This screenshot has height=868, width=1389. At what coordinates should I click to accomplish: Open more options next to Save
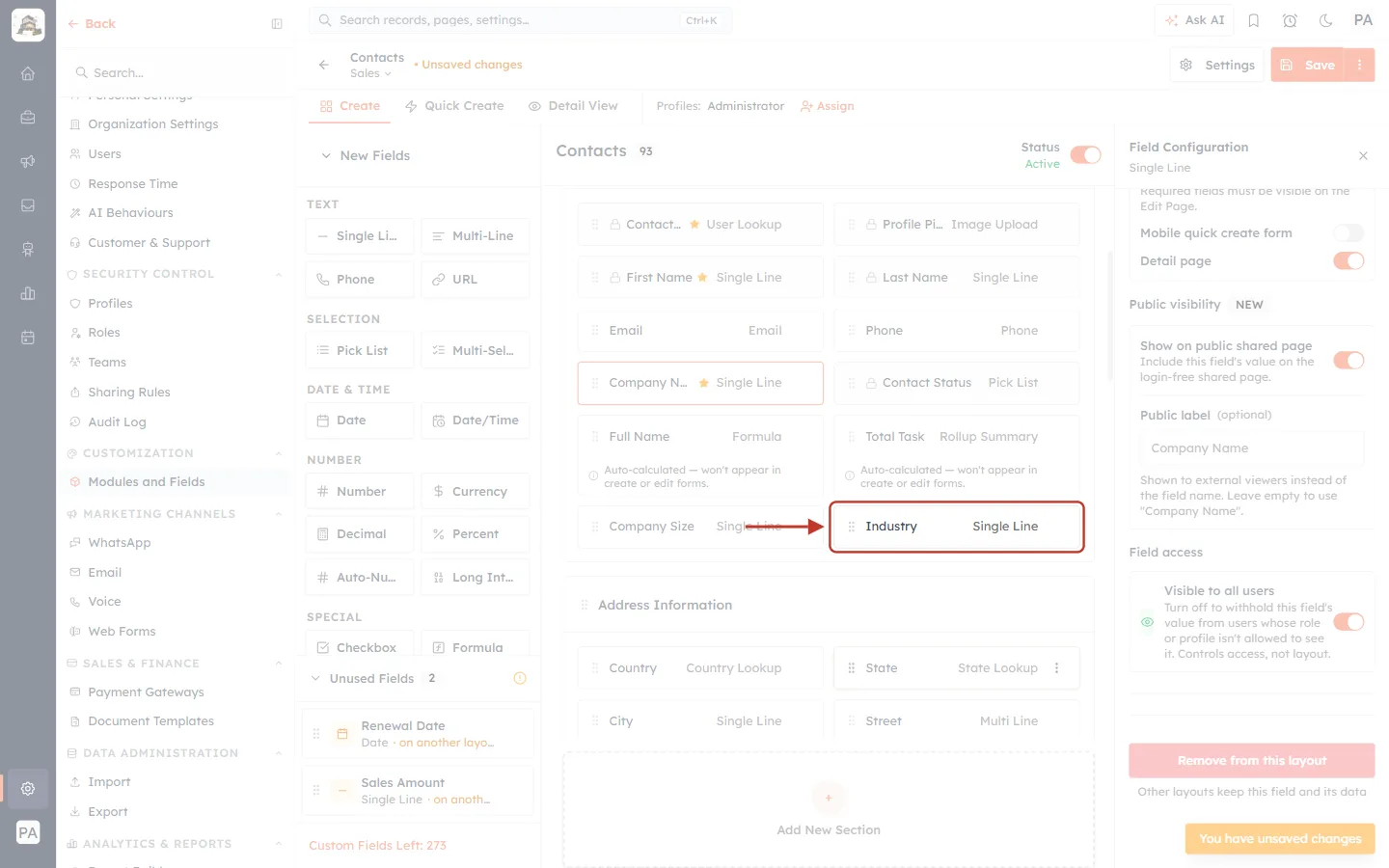click(x=1360, y=65)
